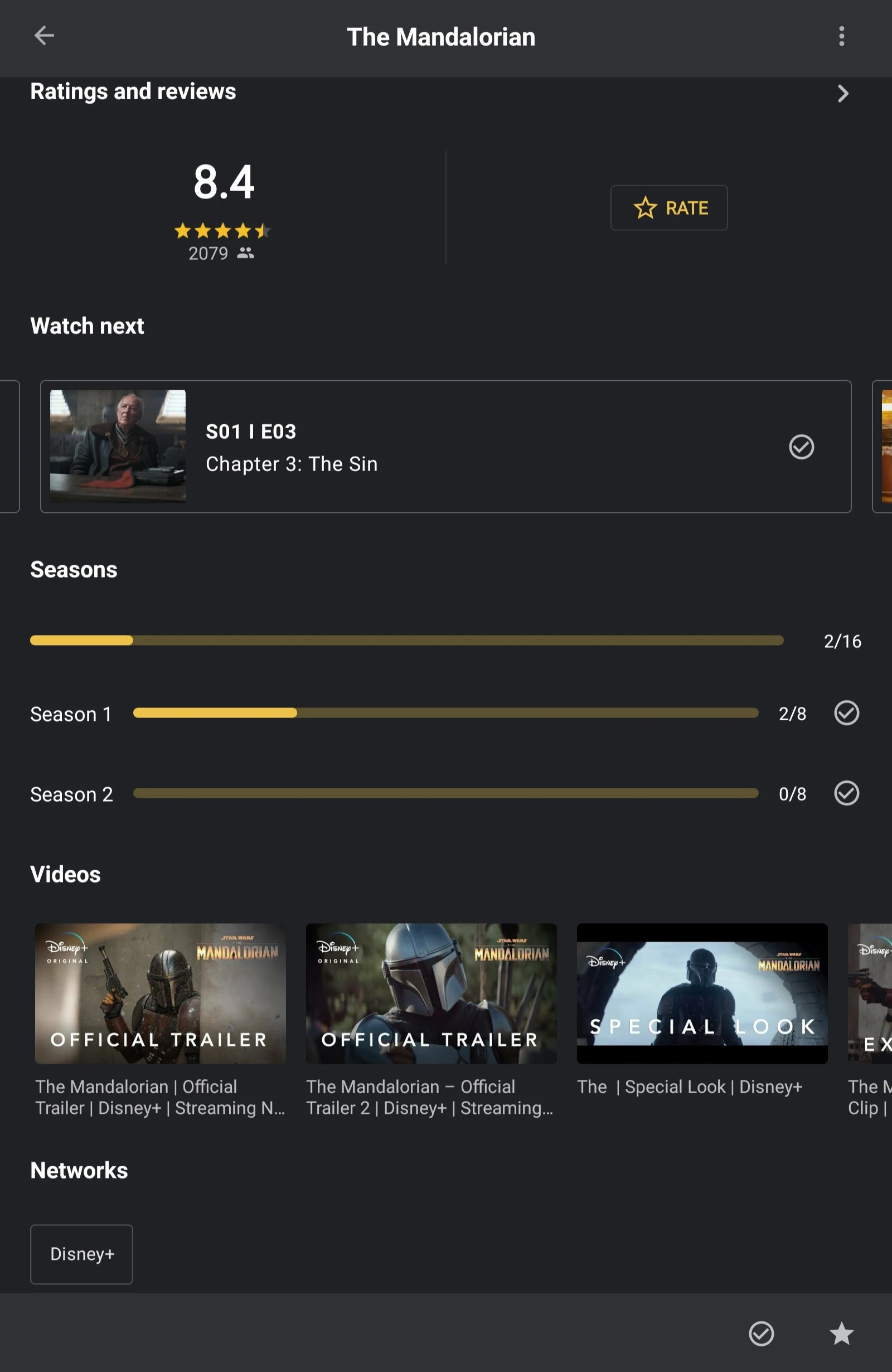Expand Ratings and reviews with chevron

(842, 94)
